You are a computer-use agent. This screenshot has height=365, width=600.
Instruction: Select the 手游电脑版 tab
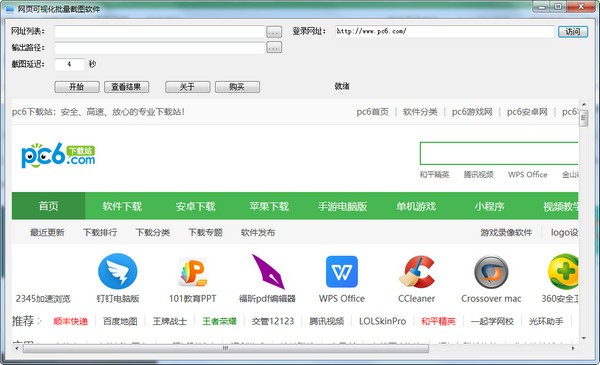pos(342,207)
